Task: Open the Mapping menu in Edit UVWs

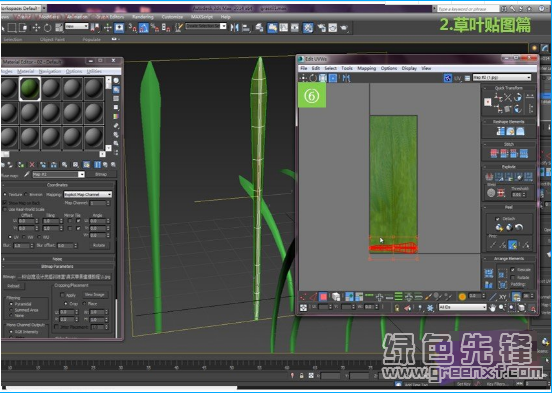Action: click(366, 68)
